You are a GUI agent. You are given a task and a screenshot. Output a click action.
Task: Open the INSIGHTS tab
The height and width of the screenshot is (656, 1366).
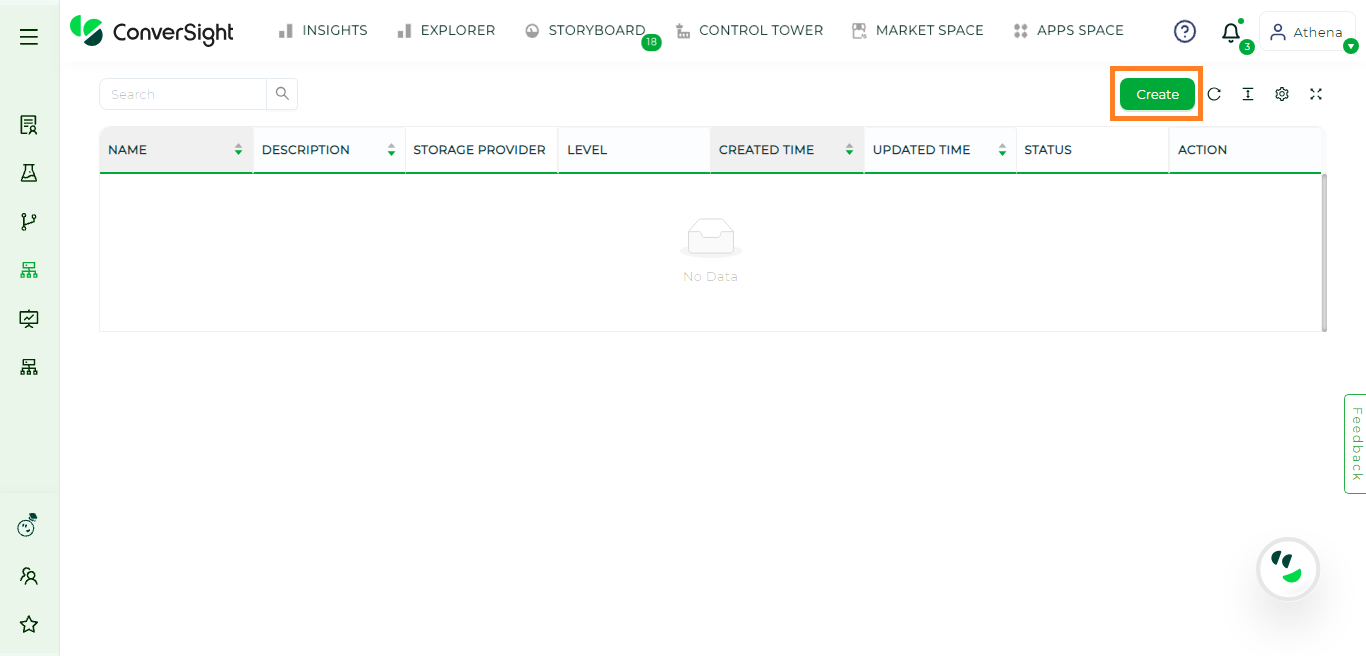[323, 31]
